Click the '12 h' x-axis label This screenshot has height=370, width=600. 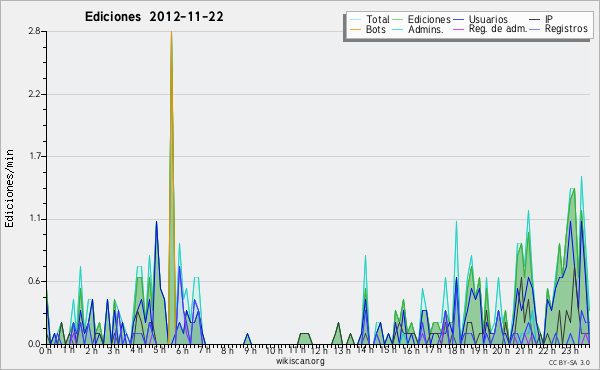tap(319, 350)
